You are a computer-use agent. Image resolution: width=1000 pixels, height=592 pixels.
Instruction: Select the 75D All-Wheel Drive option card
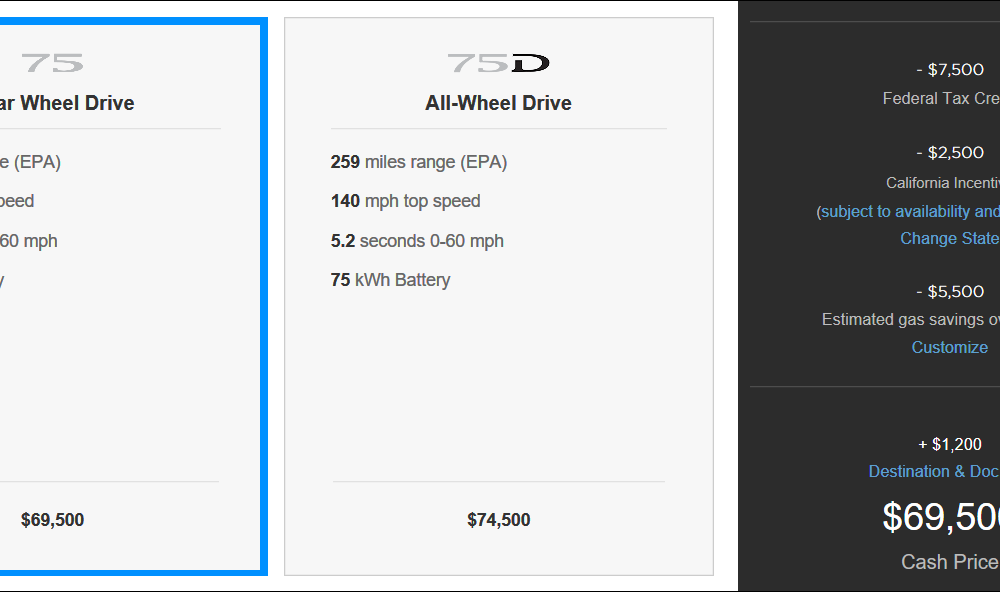tap(499, 297)
